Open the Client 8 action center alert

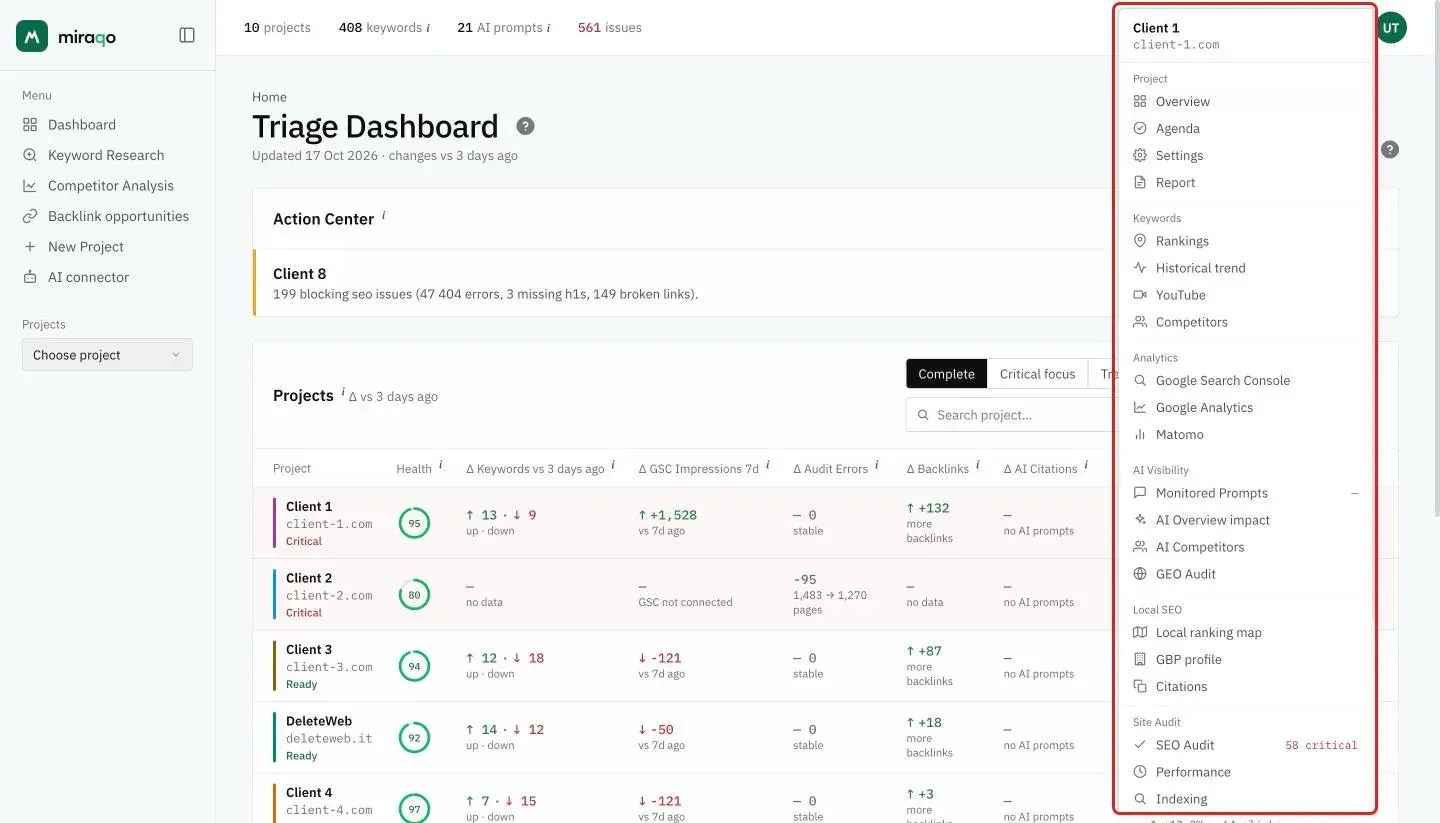click(x=684, y=283)
